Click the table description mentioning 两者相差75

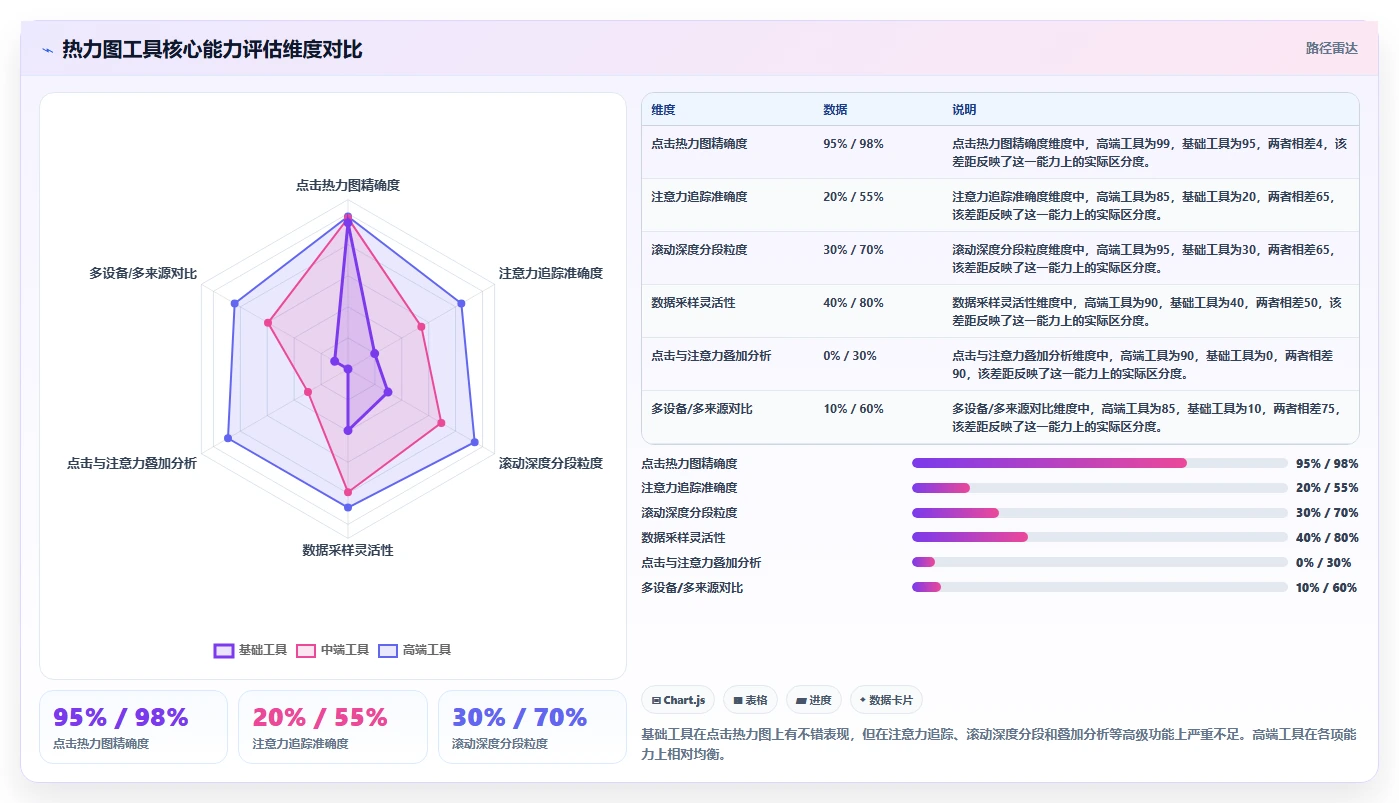[x=1146, y=417]
